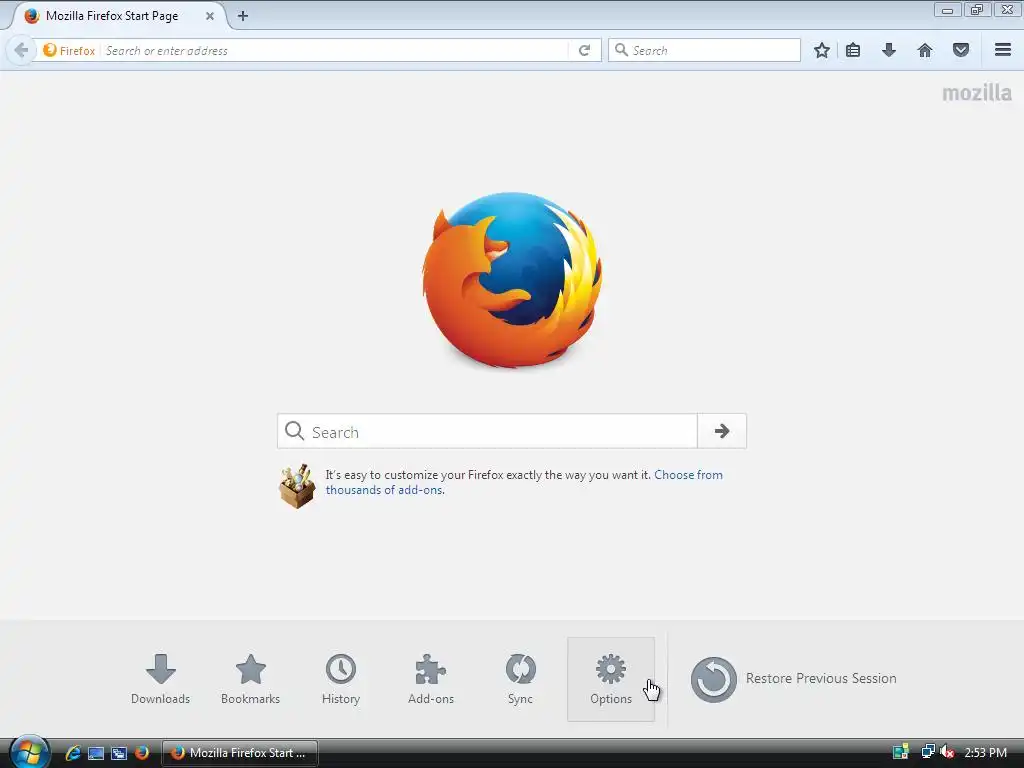The image size is (1024, 768).
Task: Open the Pocket icon in toolbar
Action: [961, 50]
